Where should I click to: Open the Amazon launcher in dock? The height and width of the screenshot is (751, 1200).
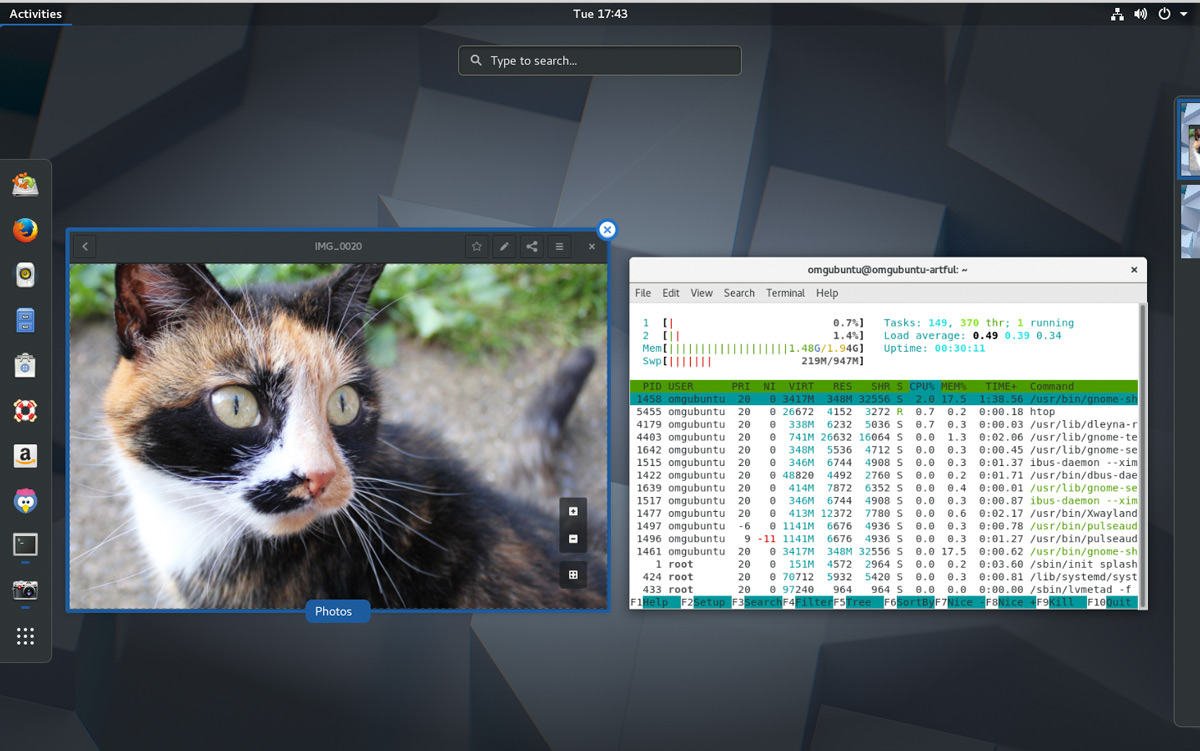pyautogui.click(x=25, y=456)
